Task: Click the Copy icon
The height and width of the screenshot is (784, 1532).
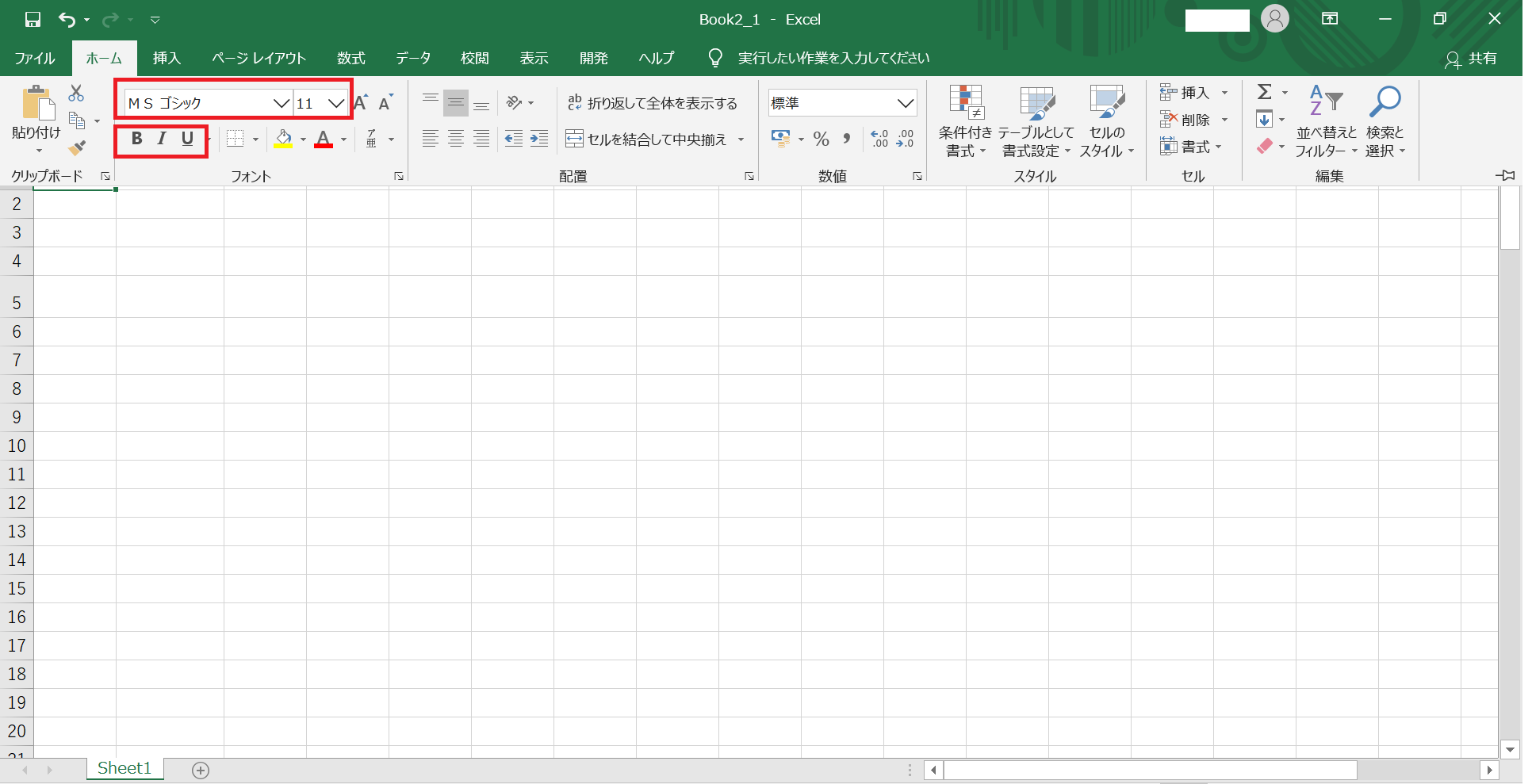Action: 77,120
